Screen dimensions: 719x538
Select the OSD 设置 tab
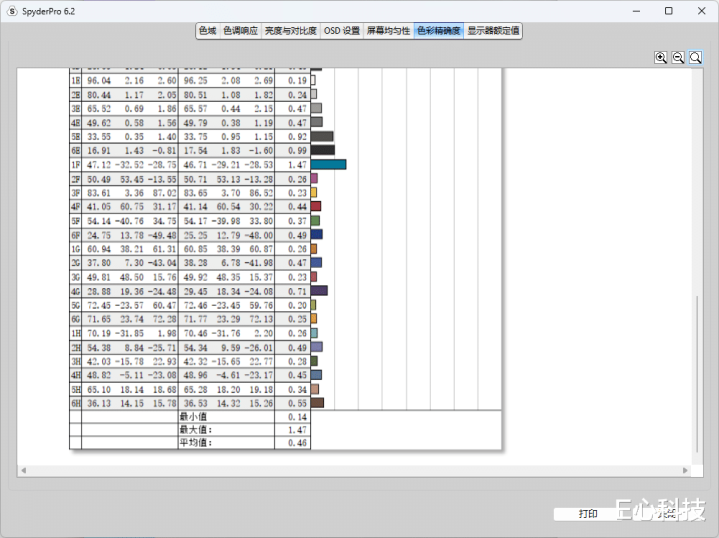point(342,31)
